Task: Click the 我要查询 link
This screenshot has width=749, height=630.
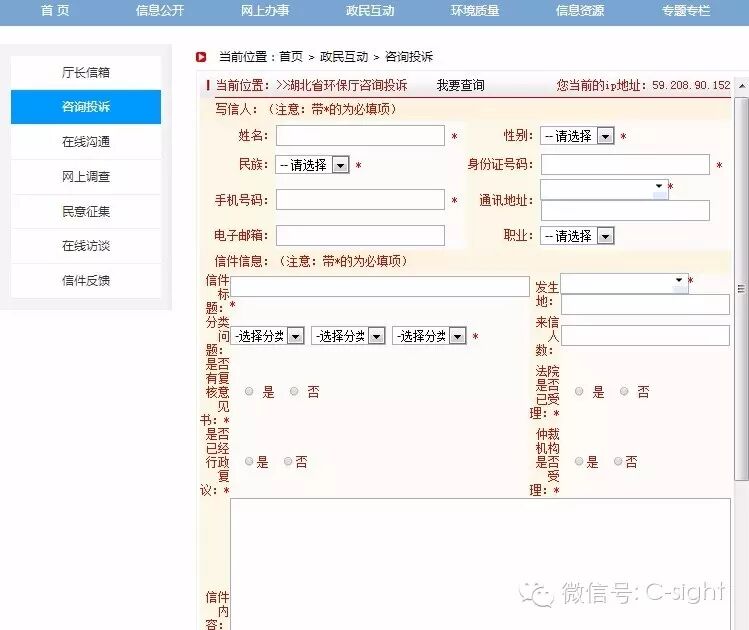Action: tap(460, 85)
